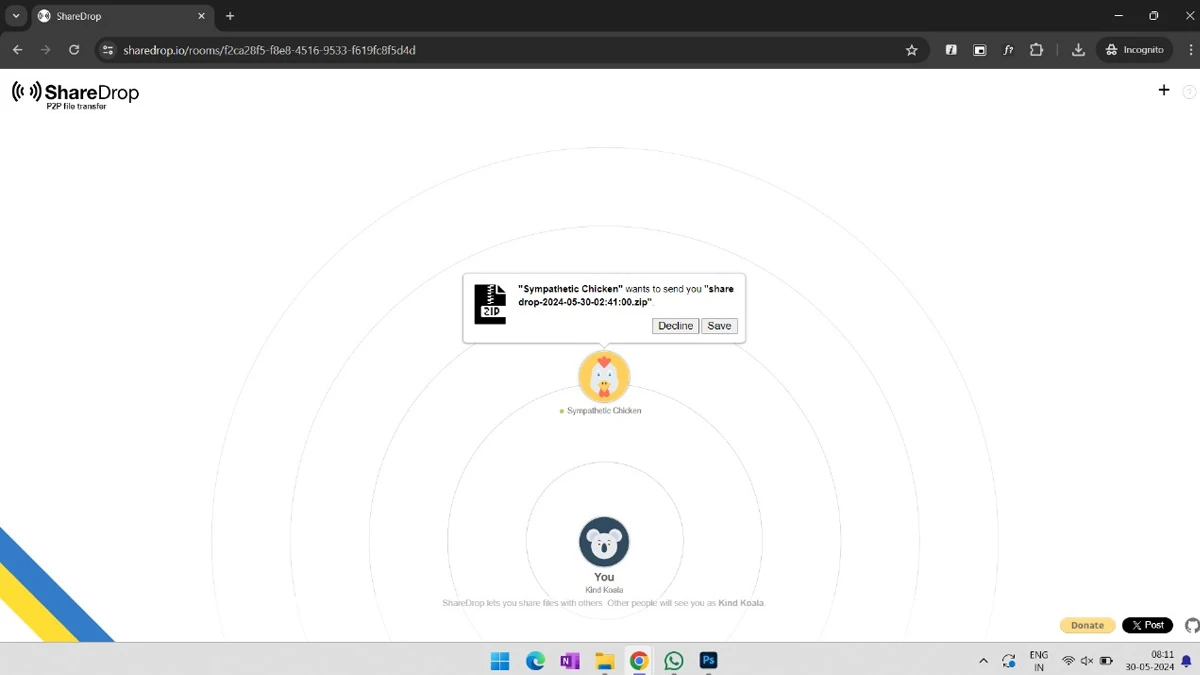Click the sync icon in the system tray
The image size is (1200, 675).
1009,661
